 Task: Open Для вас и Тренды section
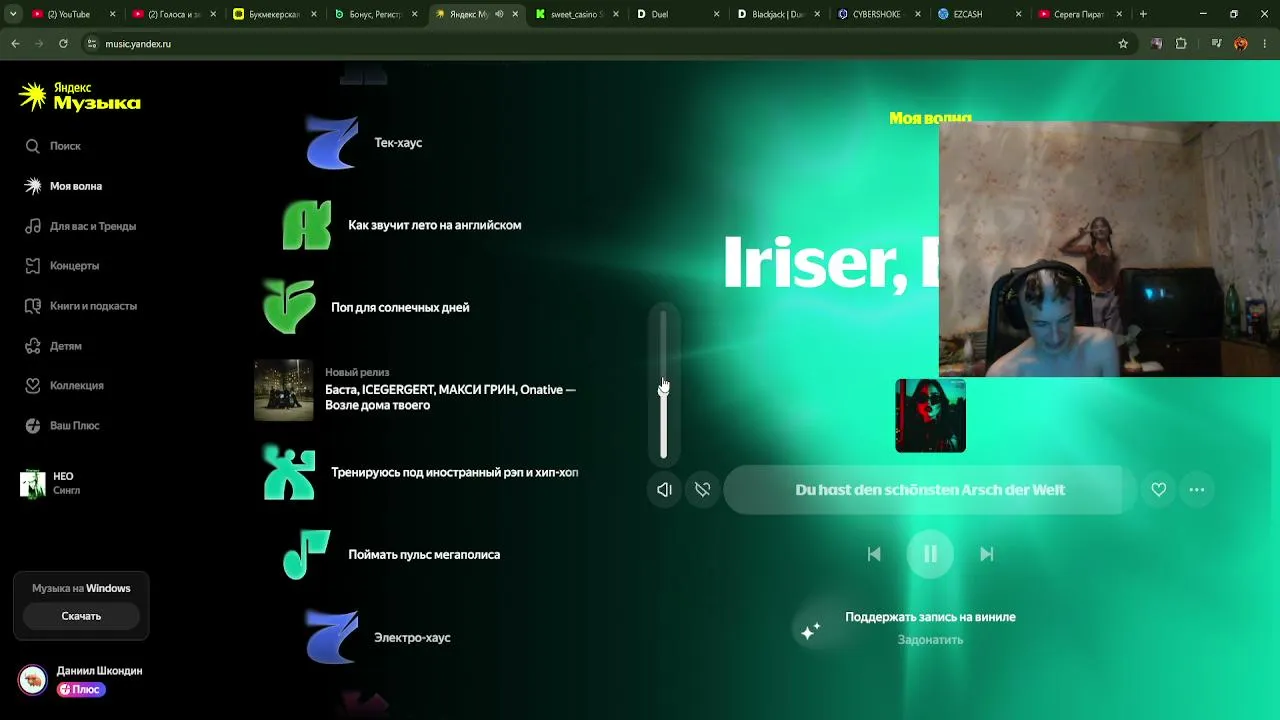[80, 226]
